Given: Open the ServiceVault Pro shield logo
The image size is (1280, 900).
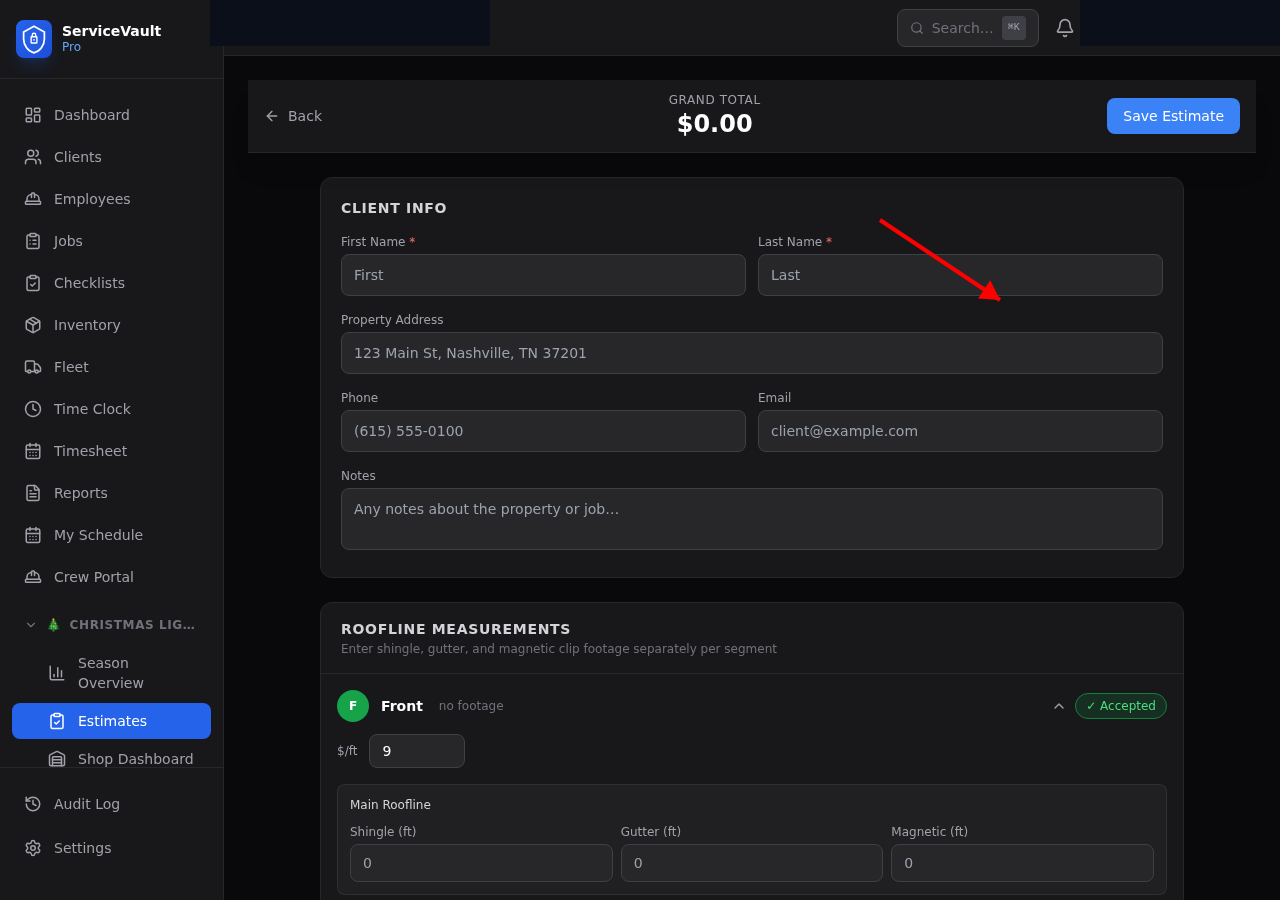Looking at the screenshot, I should click(x=33, y=39).
